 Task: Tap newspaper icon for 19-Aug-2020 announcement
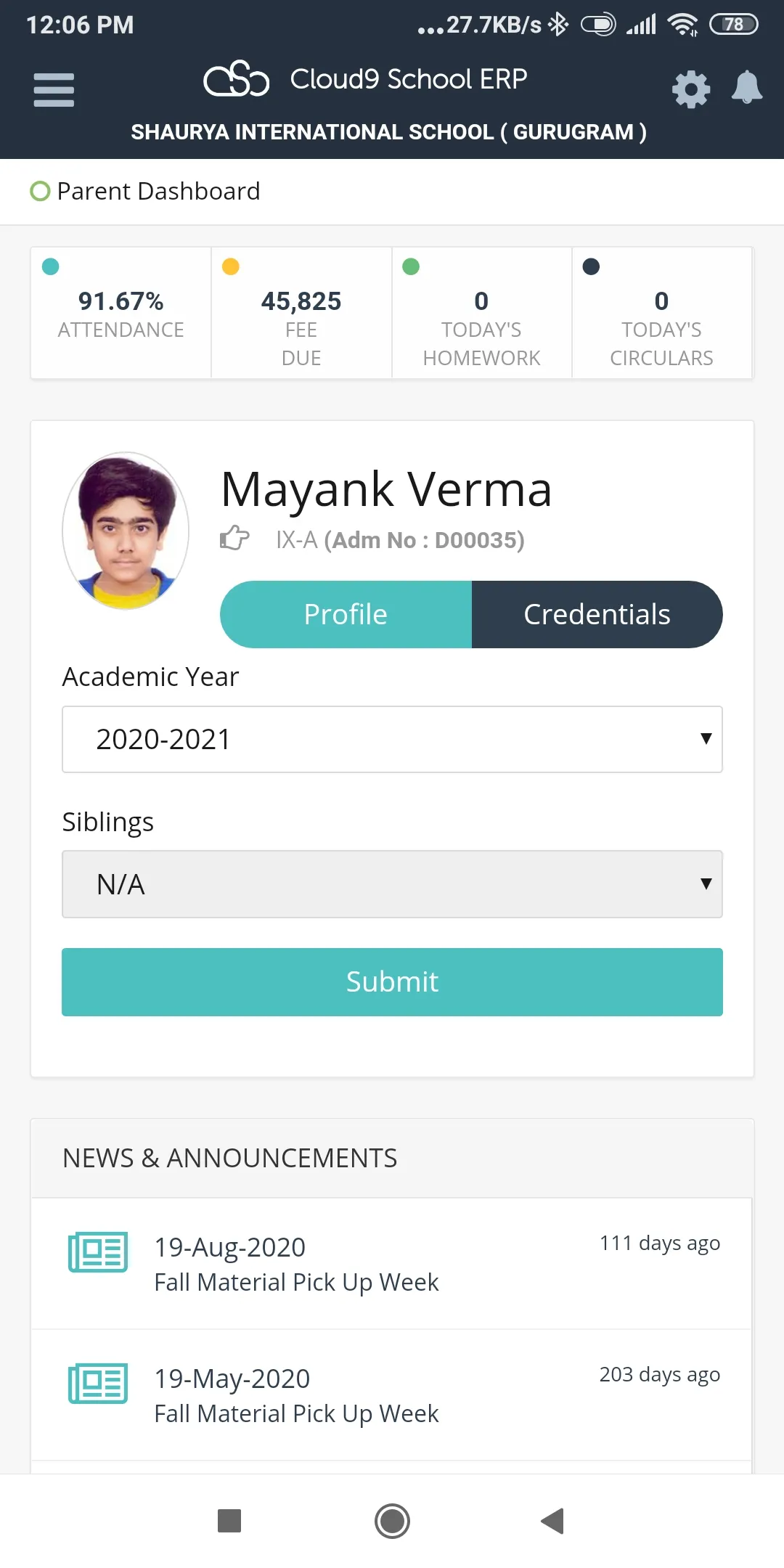tap(98, 1251)
